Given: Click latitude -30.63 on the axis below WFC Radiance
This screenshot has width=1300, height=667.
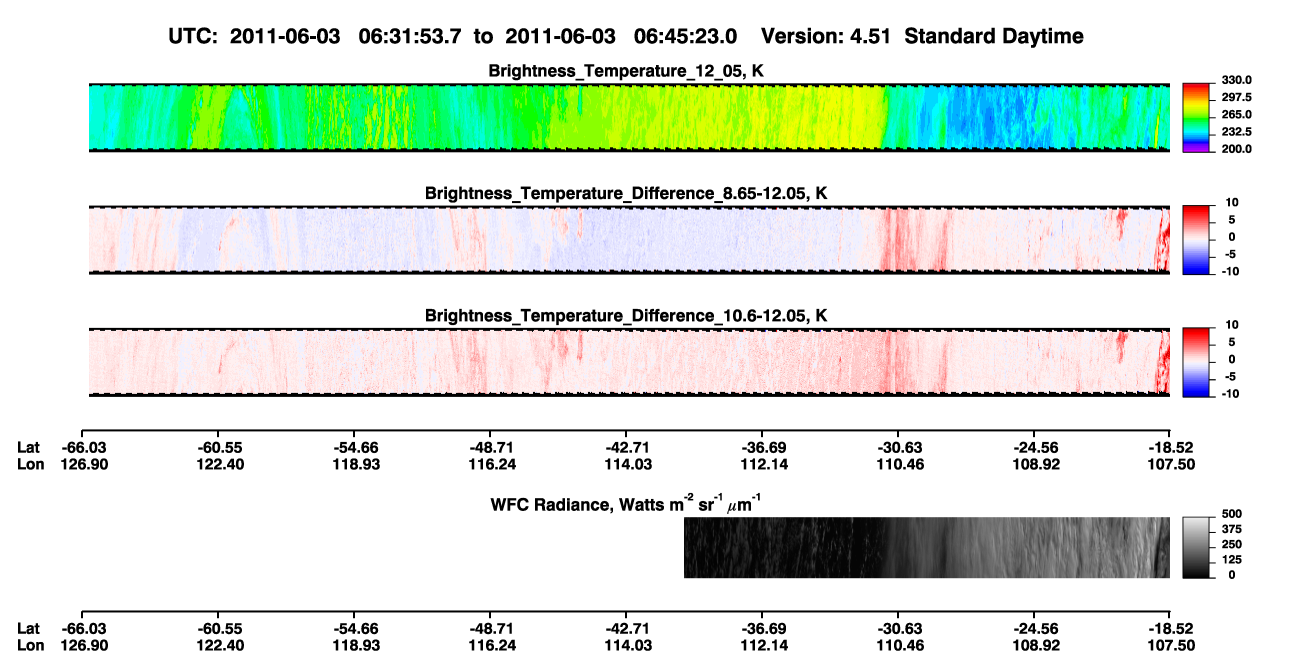Looking at the screenshot, I should 899,628.
